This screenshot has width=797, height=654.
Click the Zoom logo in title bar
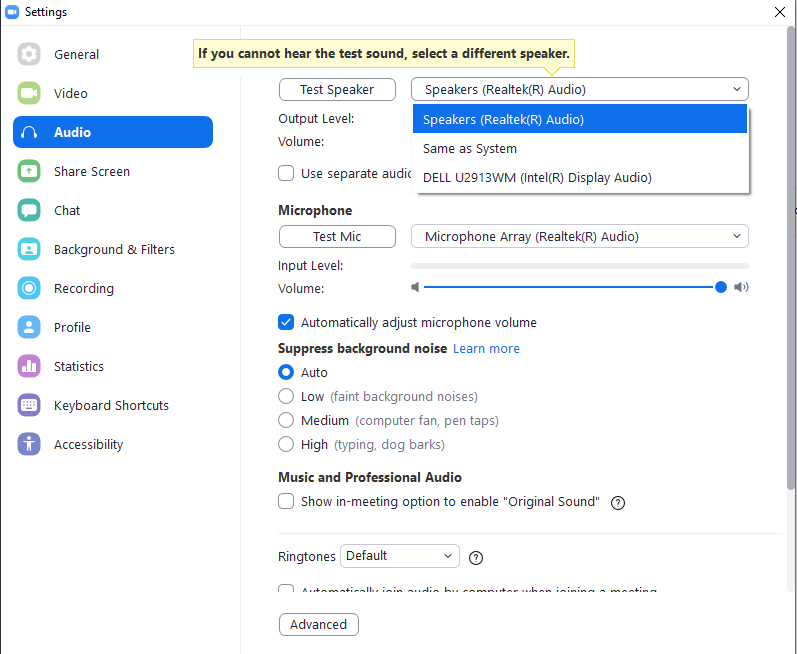(x=12, y=12)
